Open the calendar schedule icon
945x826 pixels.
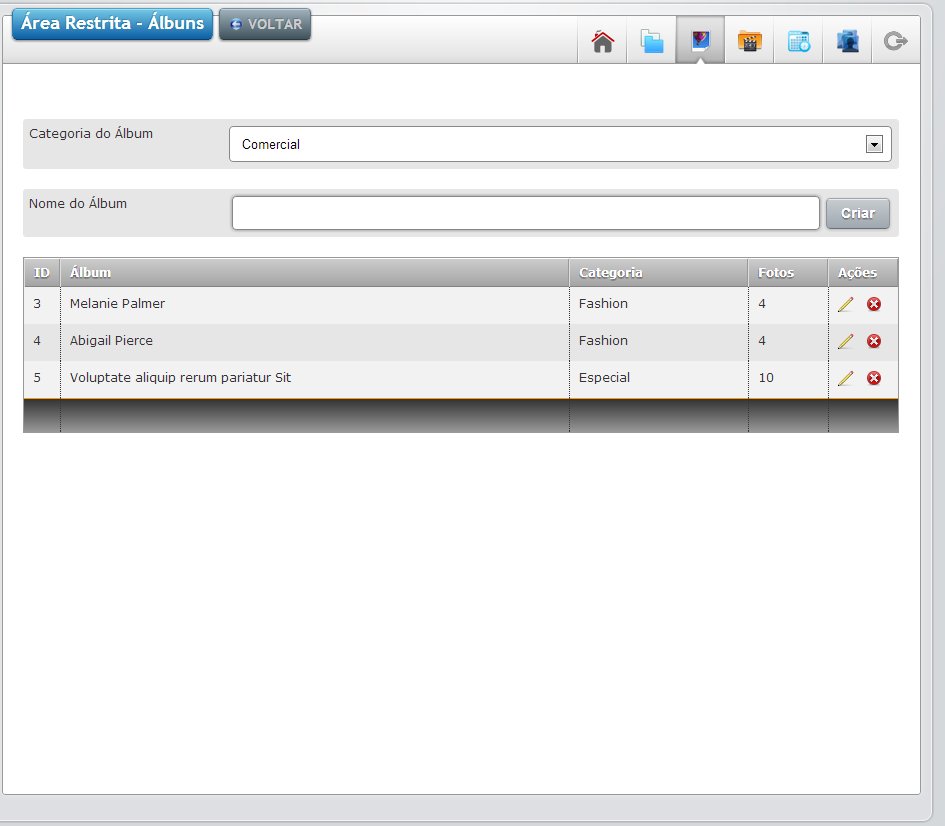pyautogui.click(x=799, y=41)
